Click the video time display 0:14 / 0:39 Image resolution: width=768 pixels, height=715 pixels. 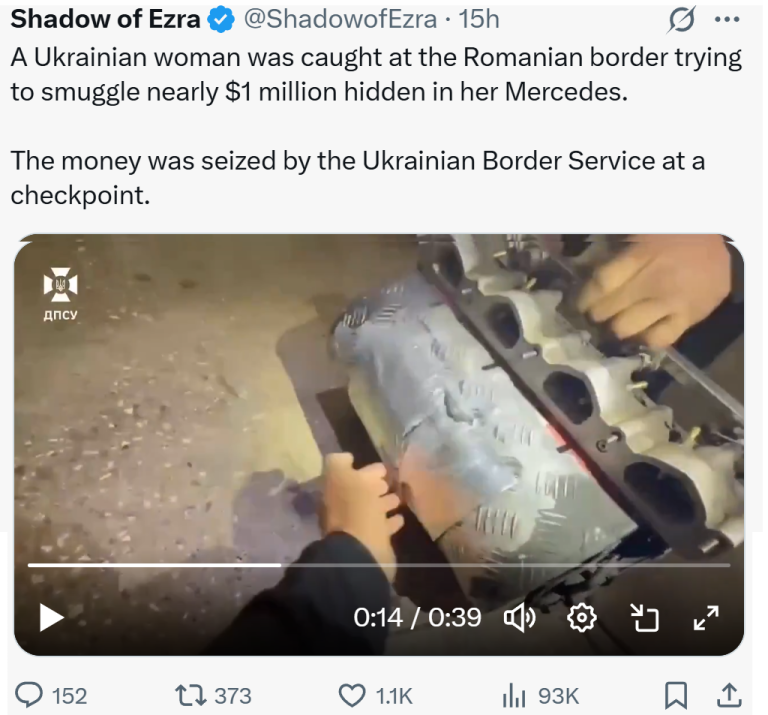(418, 618)
